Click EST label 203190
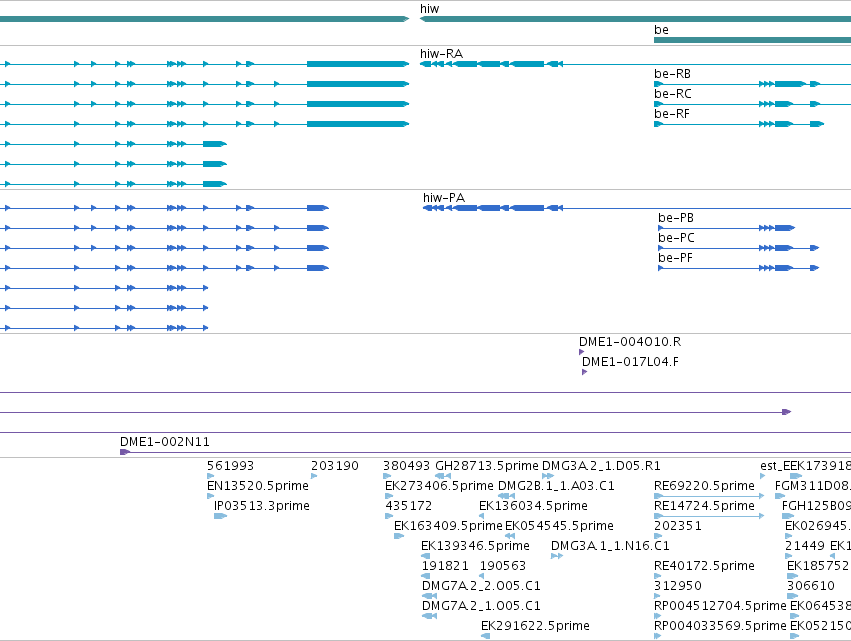Viewport: 851px width, 641px height. coord(334,466)
